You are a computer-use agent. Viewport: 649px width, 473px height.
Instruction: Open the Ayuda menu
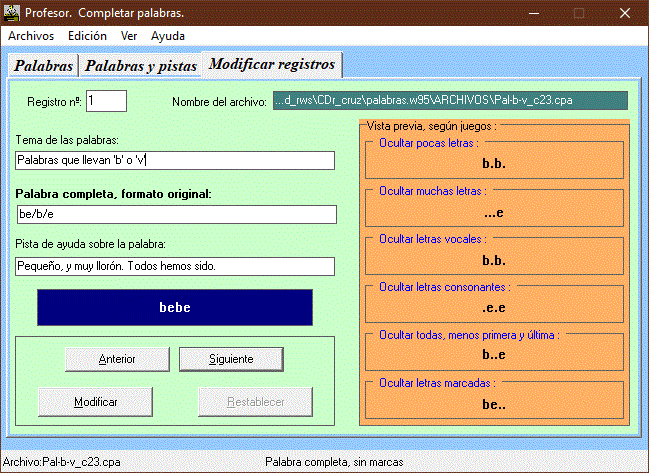(x=168, y=36)
